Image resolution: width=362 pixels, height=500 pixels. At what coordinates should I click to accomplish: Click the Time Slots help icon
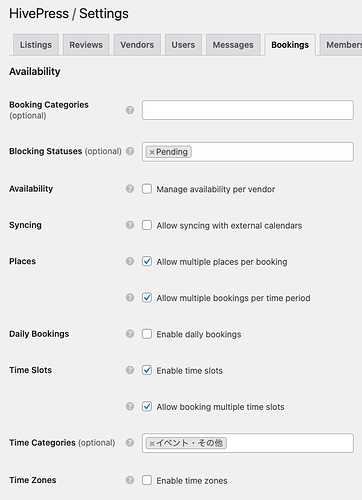pyautogui.click(x=130, y=370)
